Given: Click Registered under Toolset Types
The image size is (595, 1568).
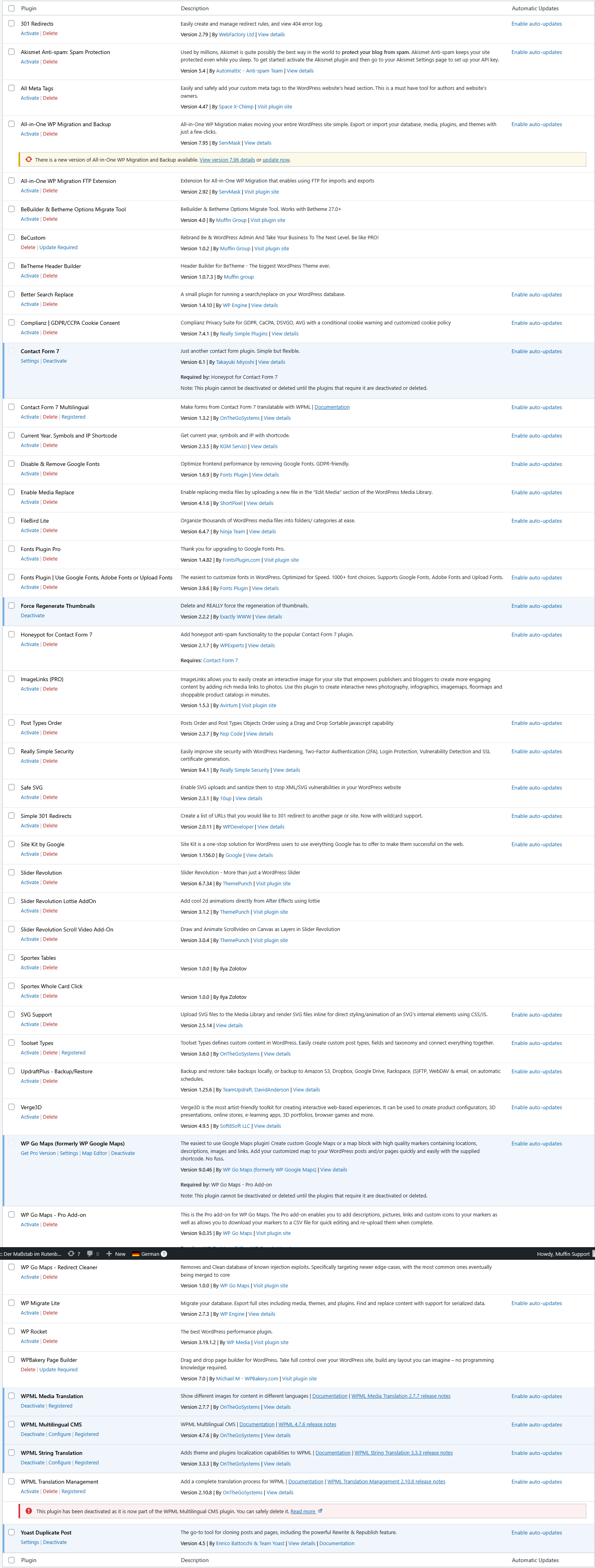Looking at the screenshot, I should click(73, 1052).
